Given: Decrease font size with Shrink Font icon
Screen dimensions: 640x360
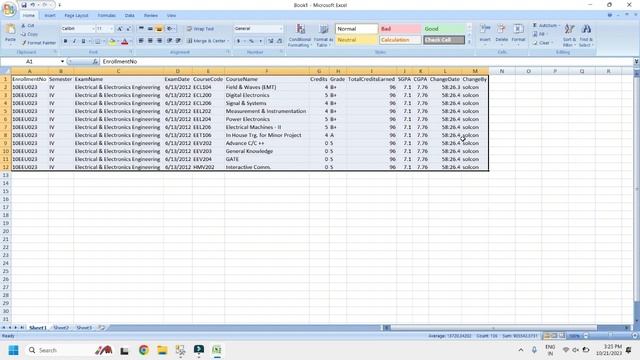Looking at the screenshot, I should [129, 29].
